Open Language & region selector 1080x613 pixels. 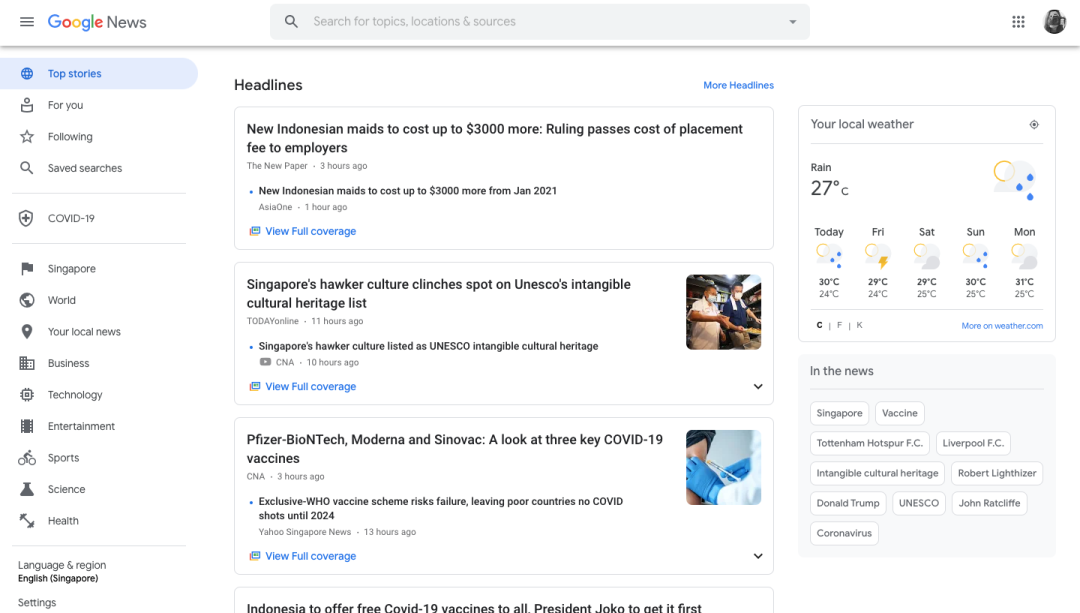62,571
